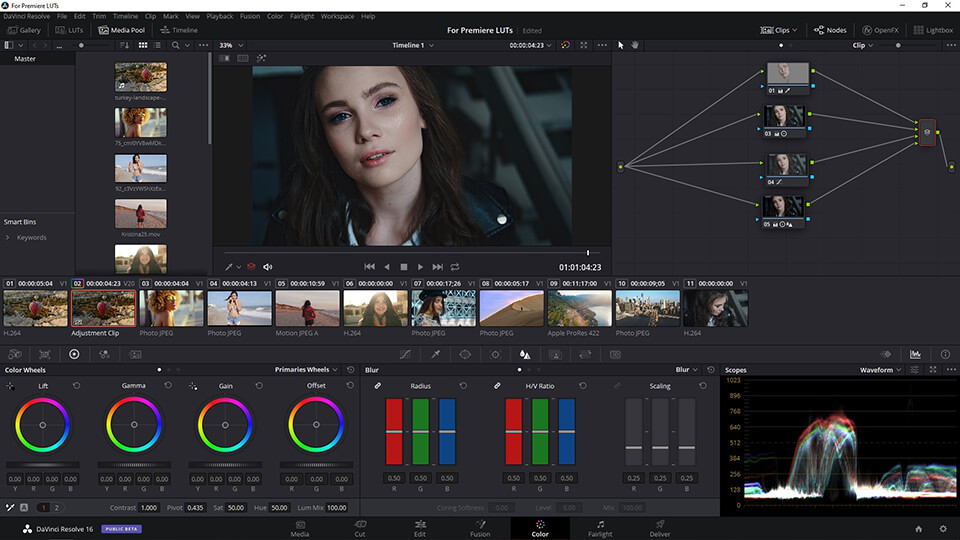The height and width of the screenshot is (540, 960).
Task: Select the Color Wheels palette icon
Action: tap(74, 354)
